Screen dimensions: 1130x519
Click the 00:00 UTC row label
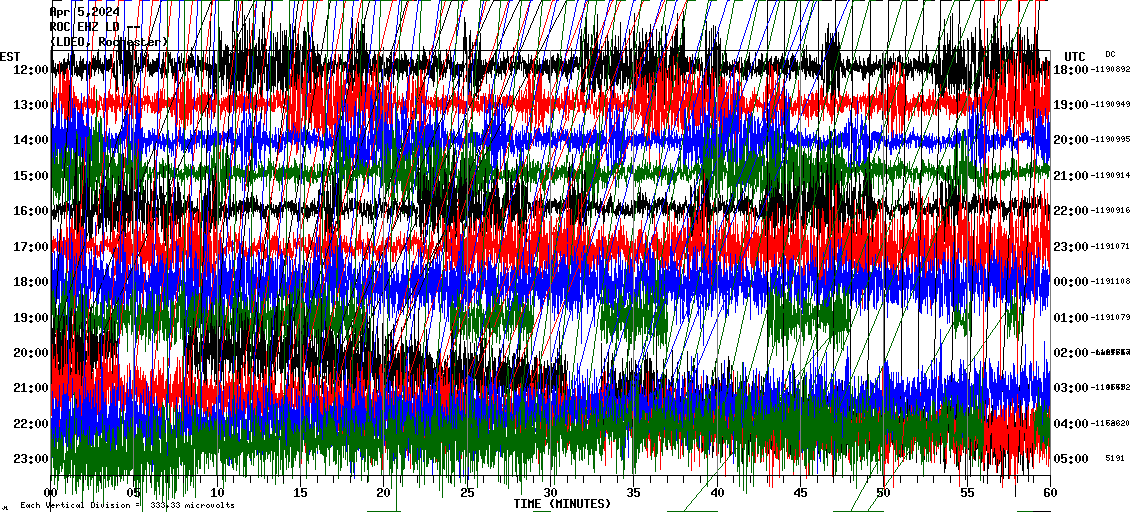click(1071, 281)
